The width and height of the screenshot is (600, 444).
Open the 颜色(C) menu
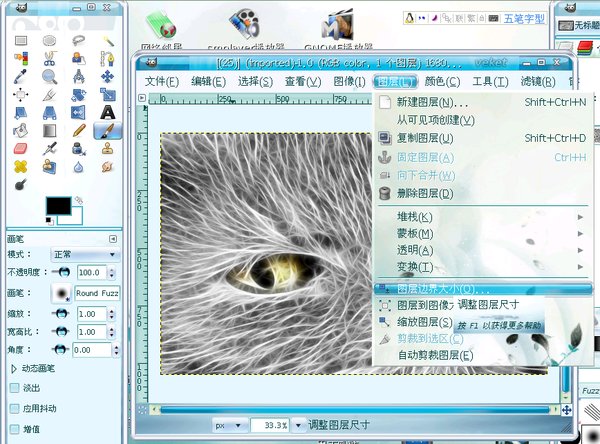(442, 82)
